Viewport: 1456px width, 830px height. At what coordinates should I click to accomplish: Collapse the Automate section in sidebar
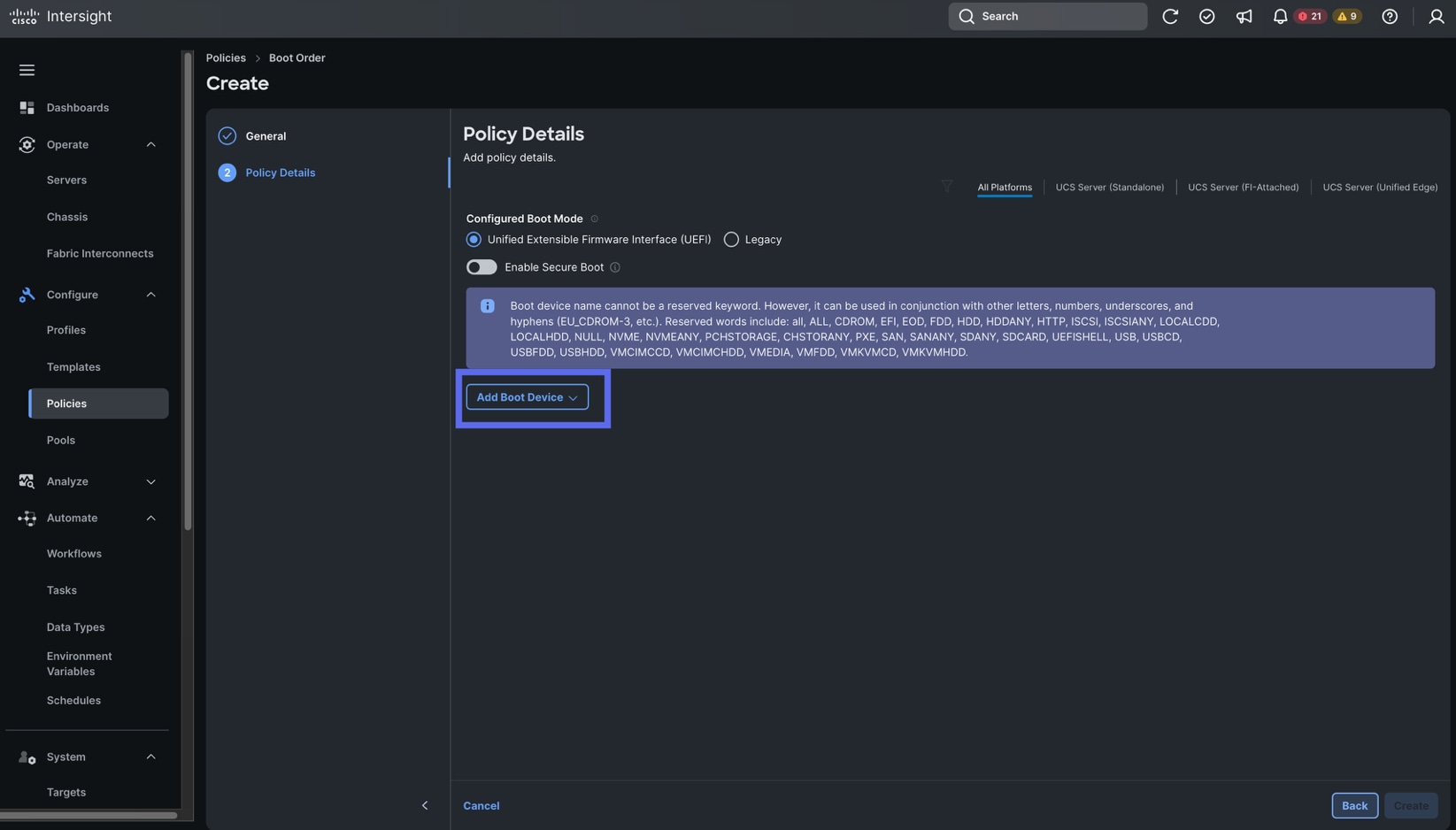150,518
